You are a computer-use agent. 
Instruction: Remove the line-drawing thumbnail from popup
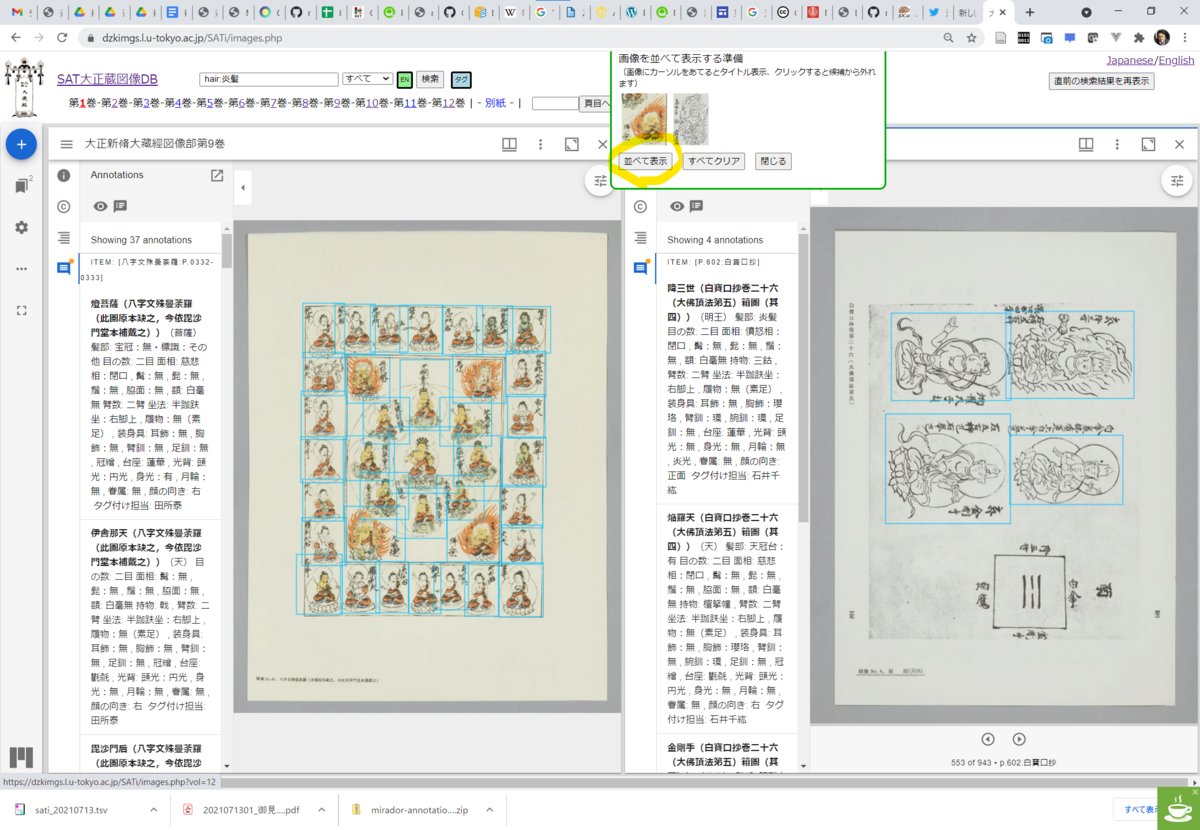click(x=691, y=119)
